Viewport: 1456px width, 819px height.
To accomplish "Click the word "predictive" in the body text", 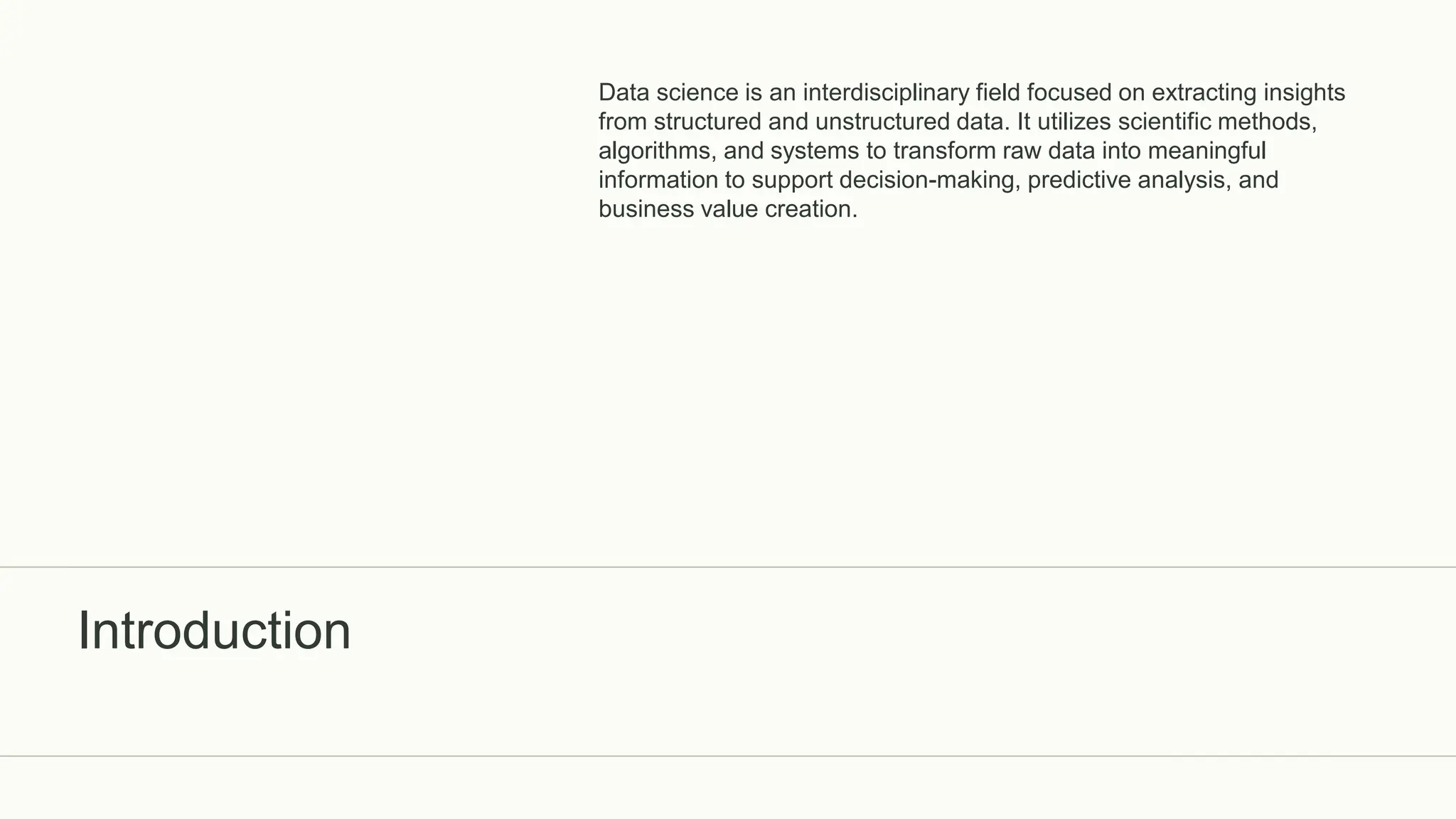I will [1078, 181].
